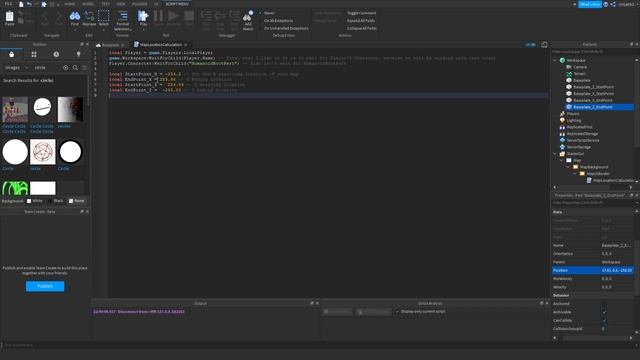Toggle the Anchored property checkbox
The width and height of the screenshot is (640, 360).
[604, 304]
